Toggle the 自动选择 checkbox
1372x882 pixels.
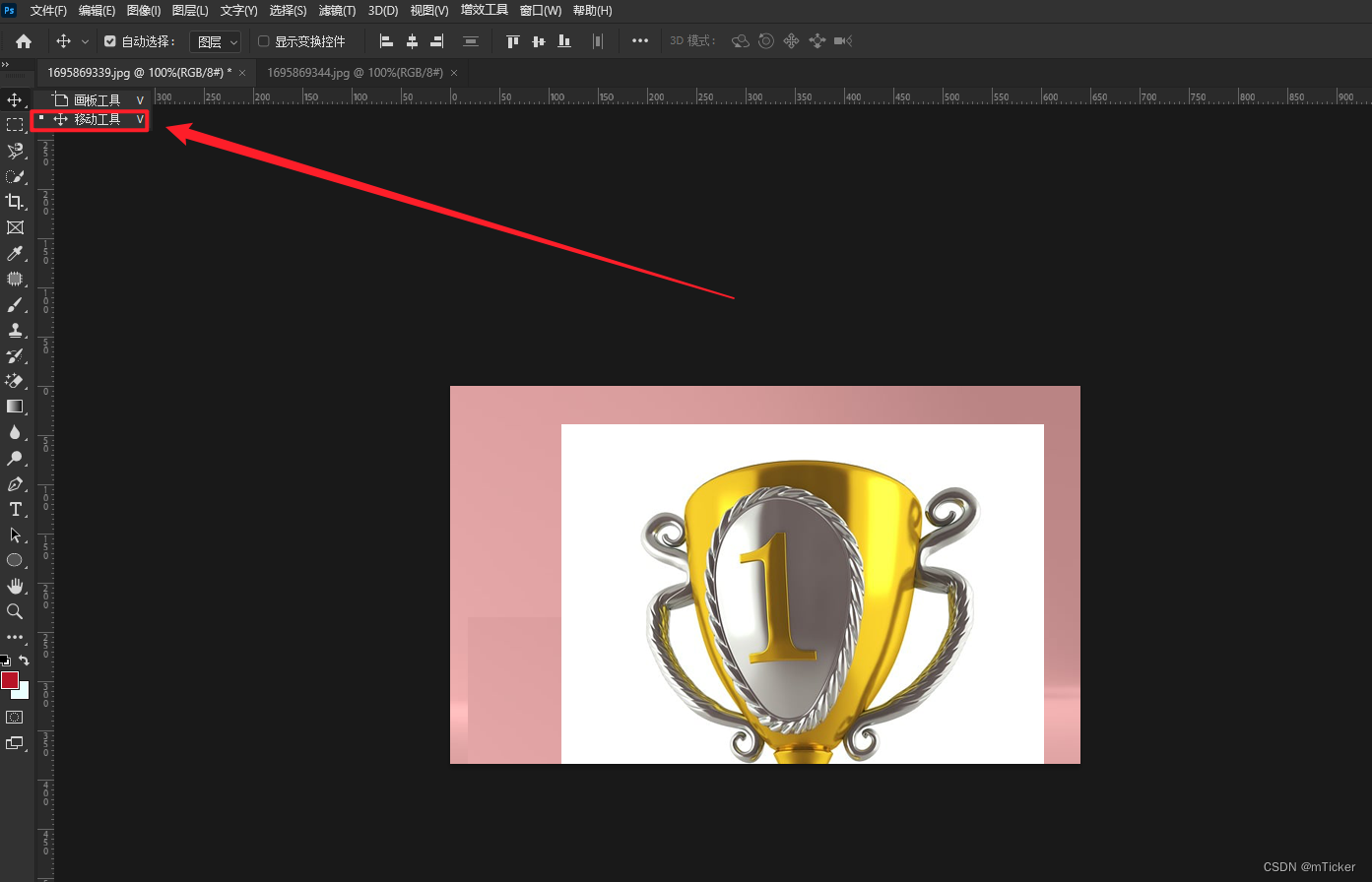pyautogui.click(x=110, y=41)
